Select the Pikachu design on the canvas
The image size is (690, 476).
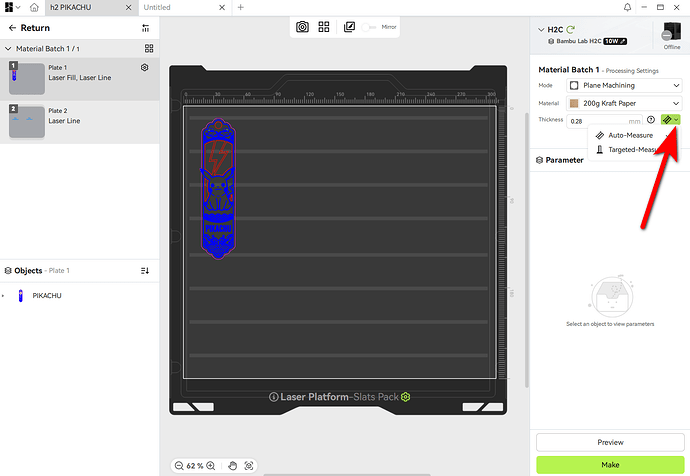click(218, 189)
